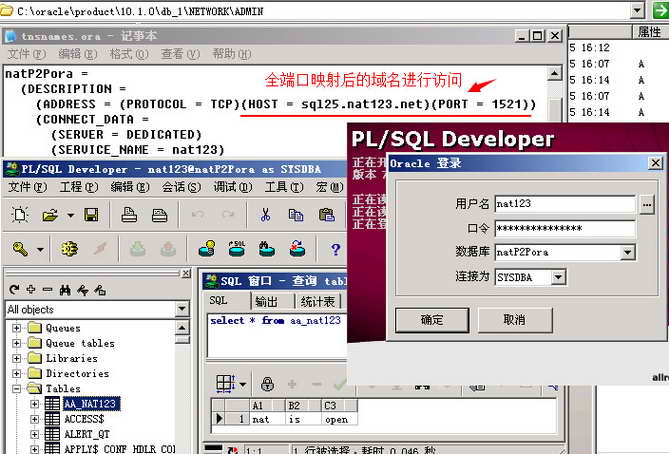
Task: Click the Cut scissors icon
Action: click(x=266, y=215)
